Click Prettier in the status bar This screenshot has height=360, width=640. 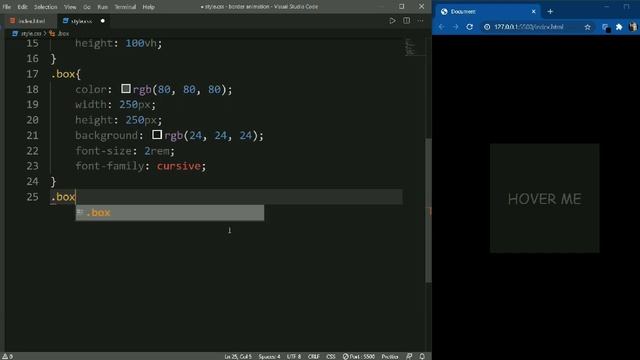[x=389, y=356]
